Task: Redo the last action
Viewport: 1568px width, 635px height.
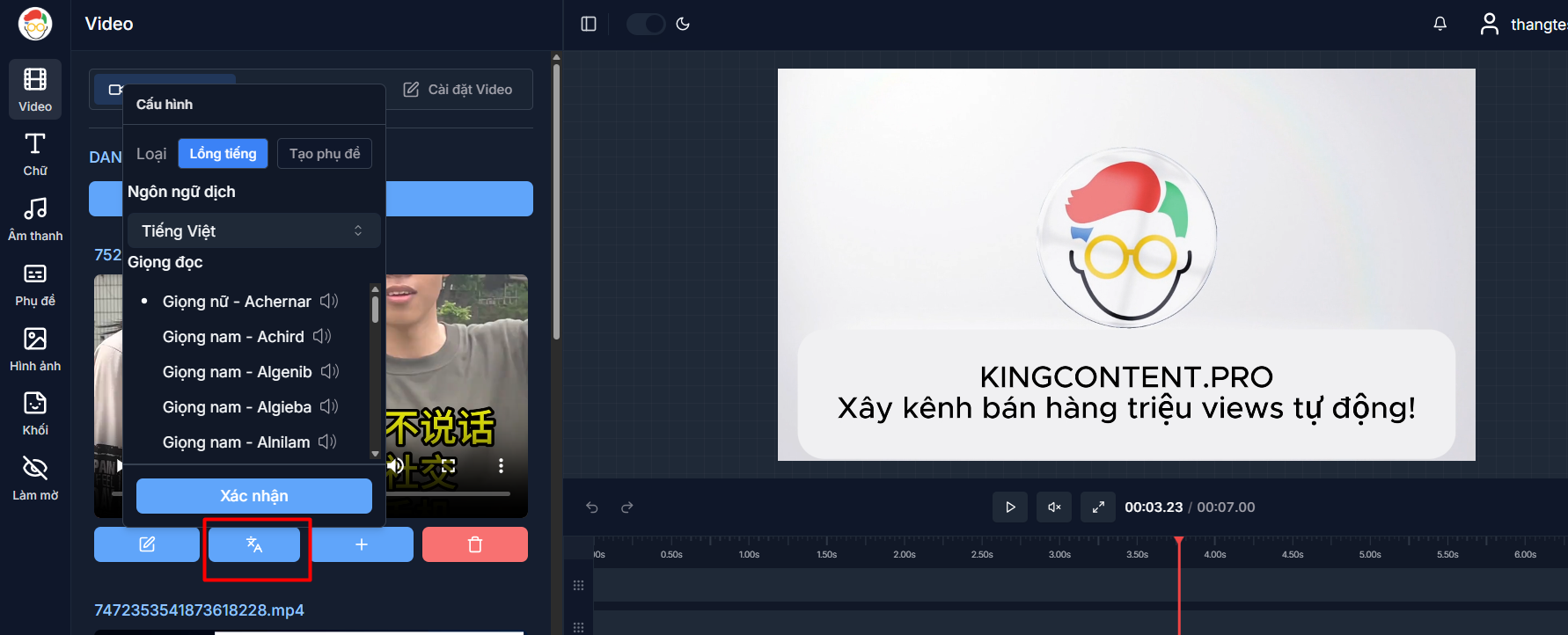Action: pyautogui.click(x=627, y=507)
